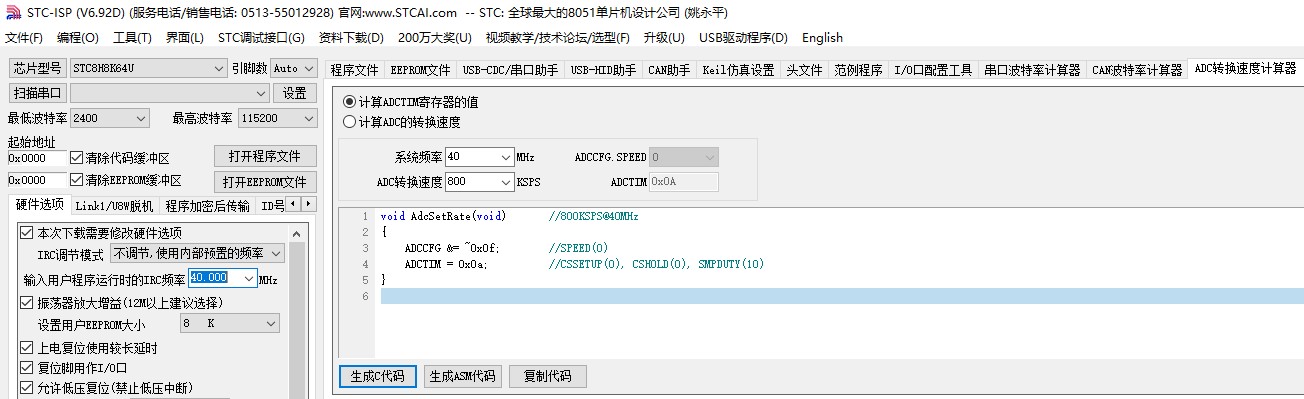This screenshot has height=399, width=1304.
Task: Select the EEPROM文件 tab
Action: click(x=420, y=70)
